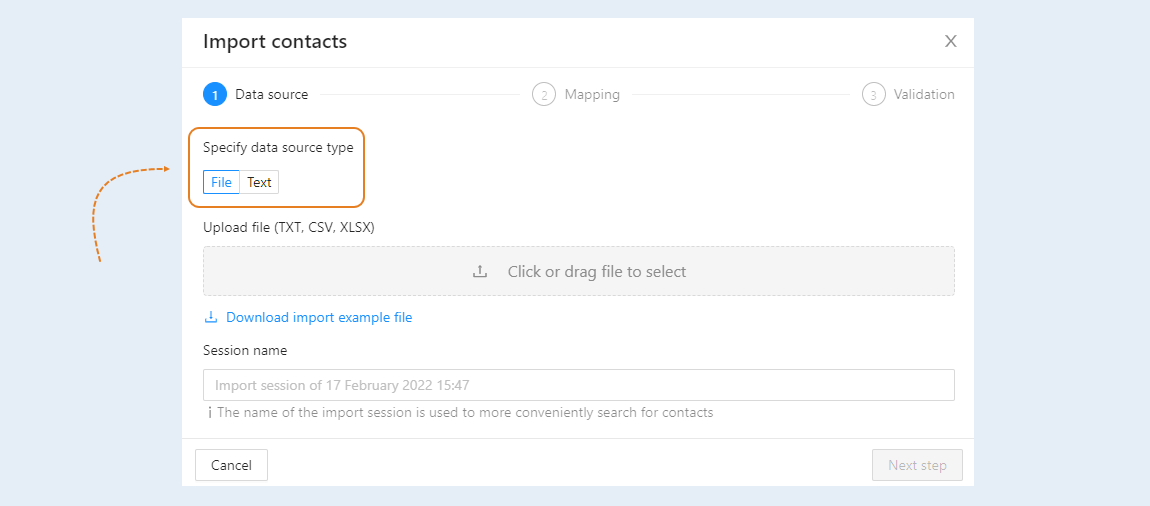Click the step 2 numbered circle
The image size is (1150, 506).
pyautogui.click(x=543, y=95)
